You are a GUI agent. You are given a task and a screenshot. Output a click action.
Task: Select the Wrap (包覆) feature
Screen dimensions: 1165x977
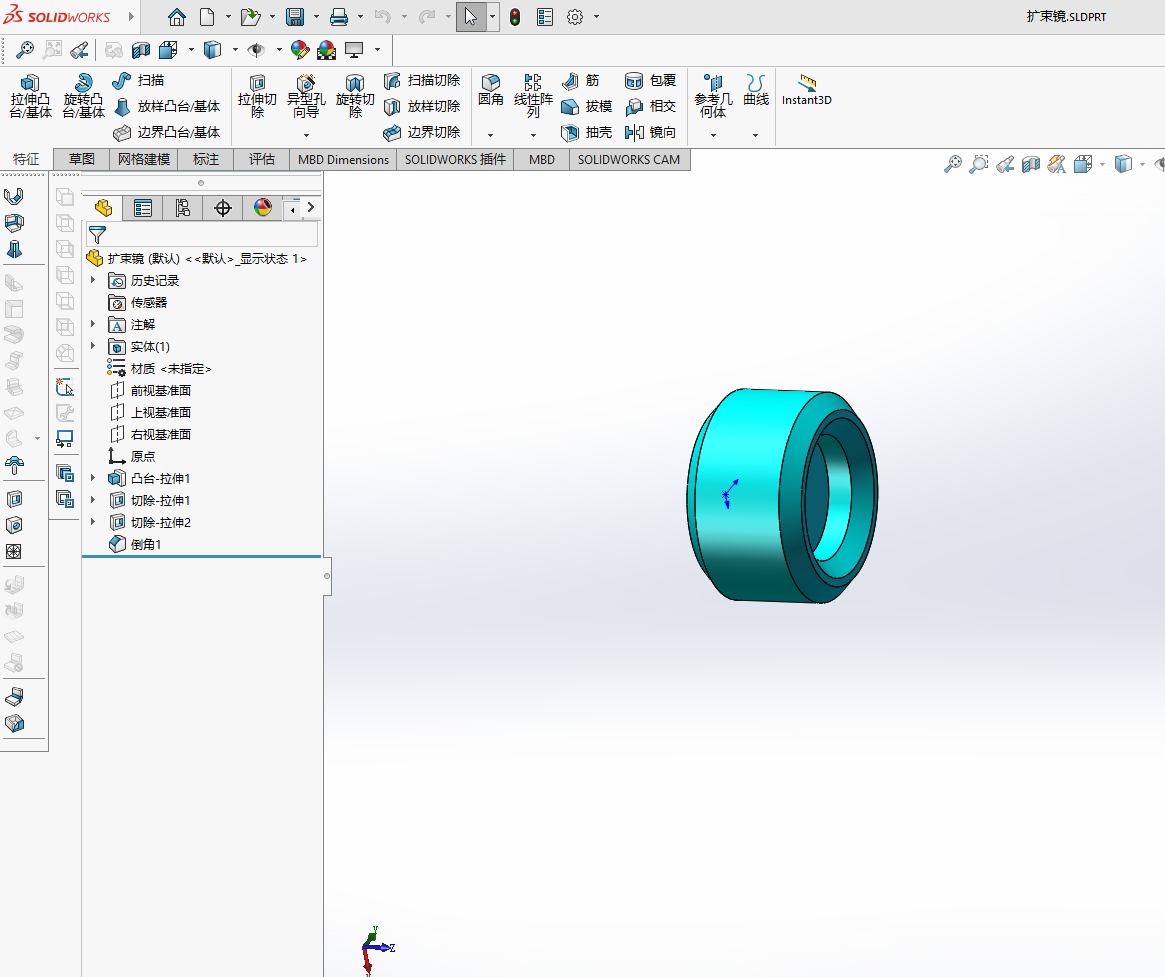[650, 80]
